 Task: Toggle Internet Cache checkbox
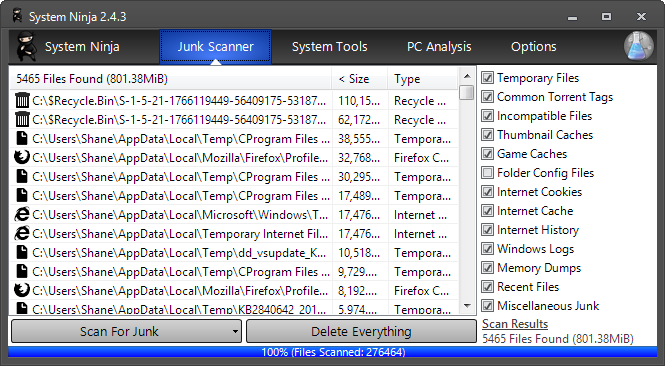[487, 211]
